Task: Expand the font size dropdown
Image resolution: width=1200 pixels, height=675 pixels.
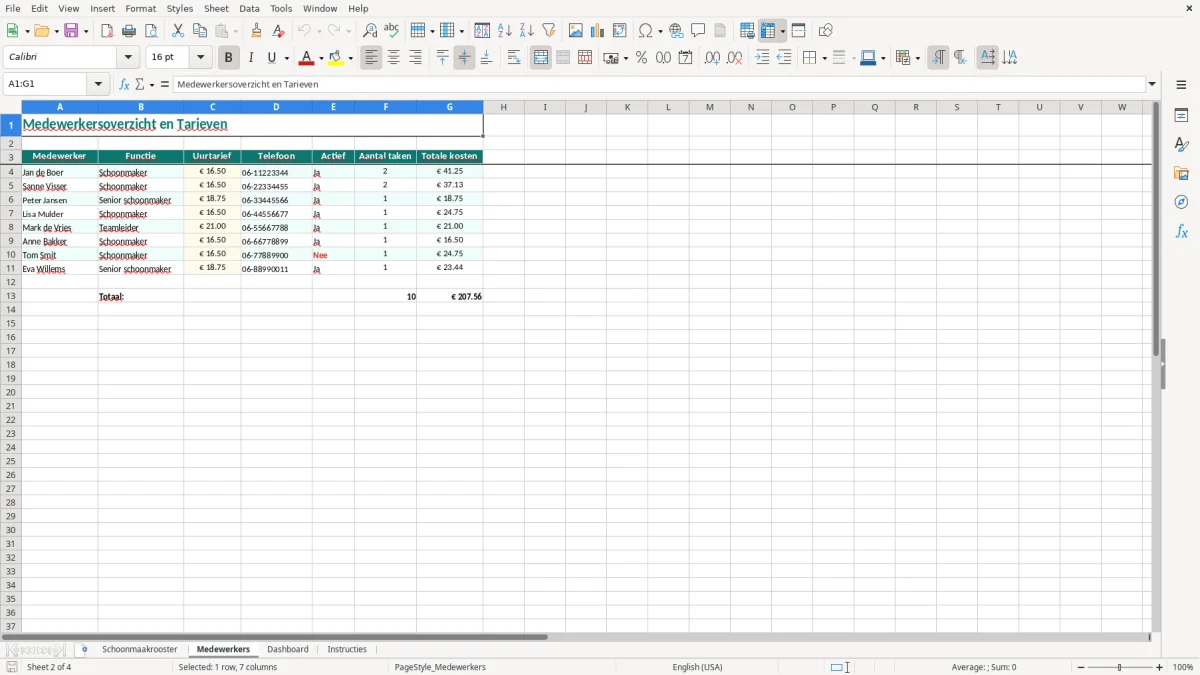Action: [x=201, y=58]
